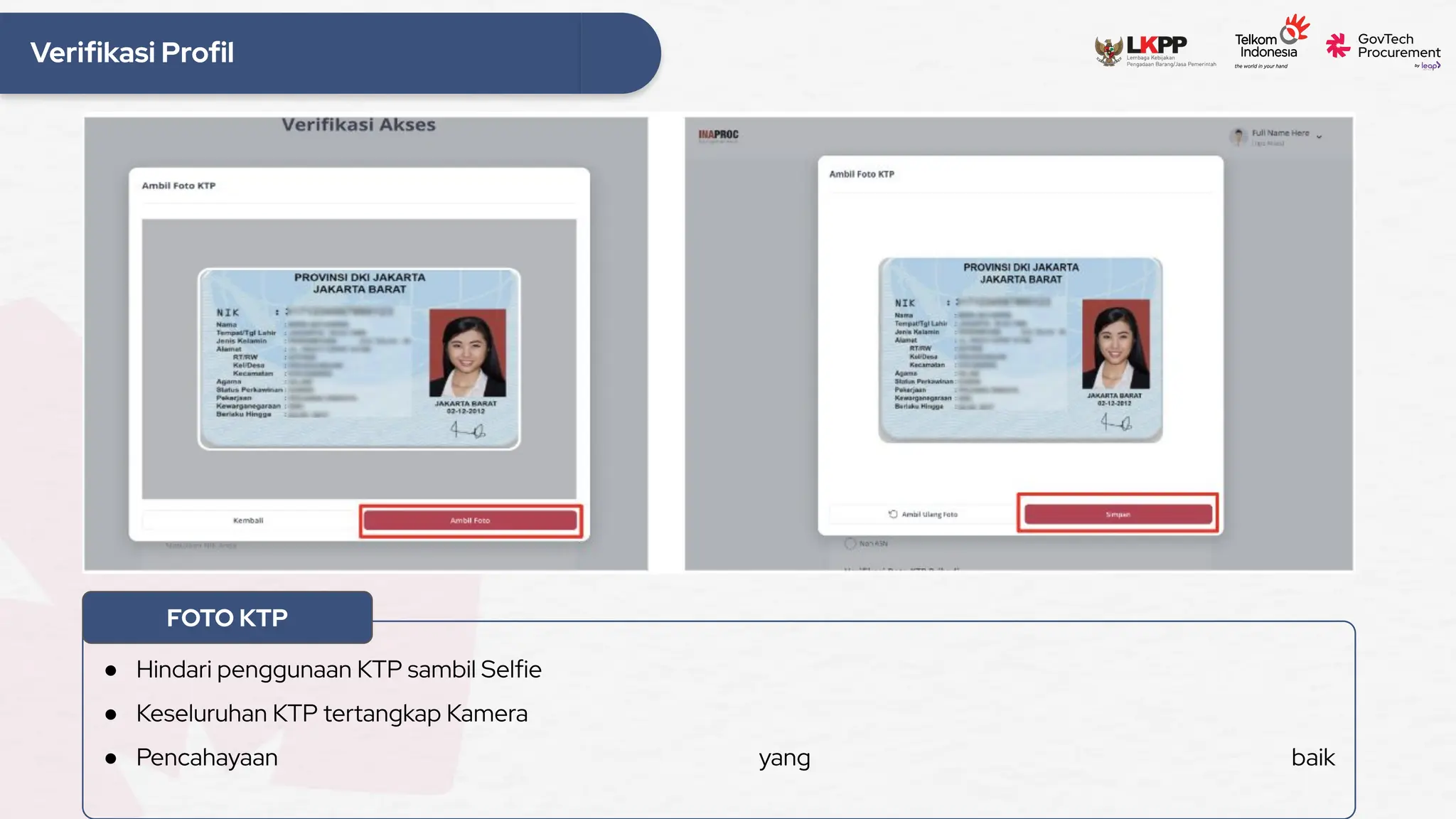
Task: Select the Non ASN radio button
Action: pyautogui.click(x=850, y=543)
